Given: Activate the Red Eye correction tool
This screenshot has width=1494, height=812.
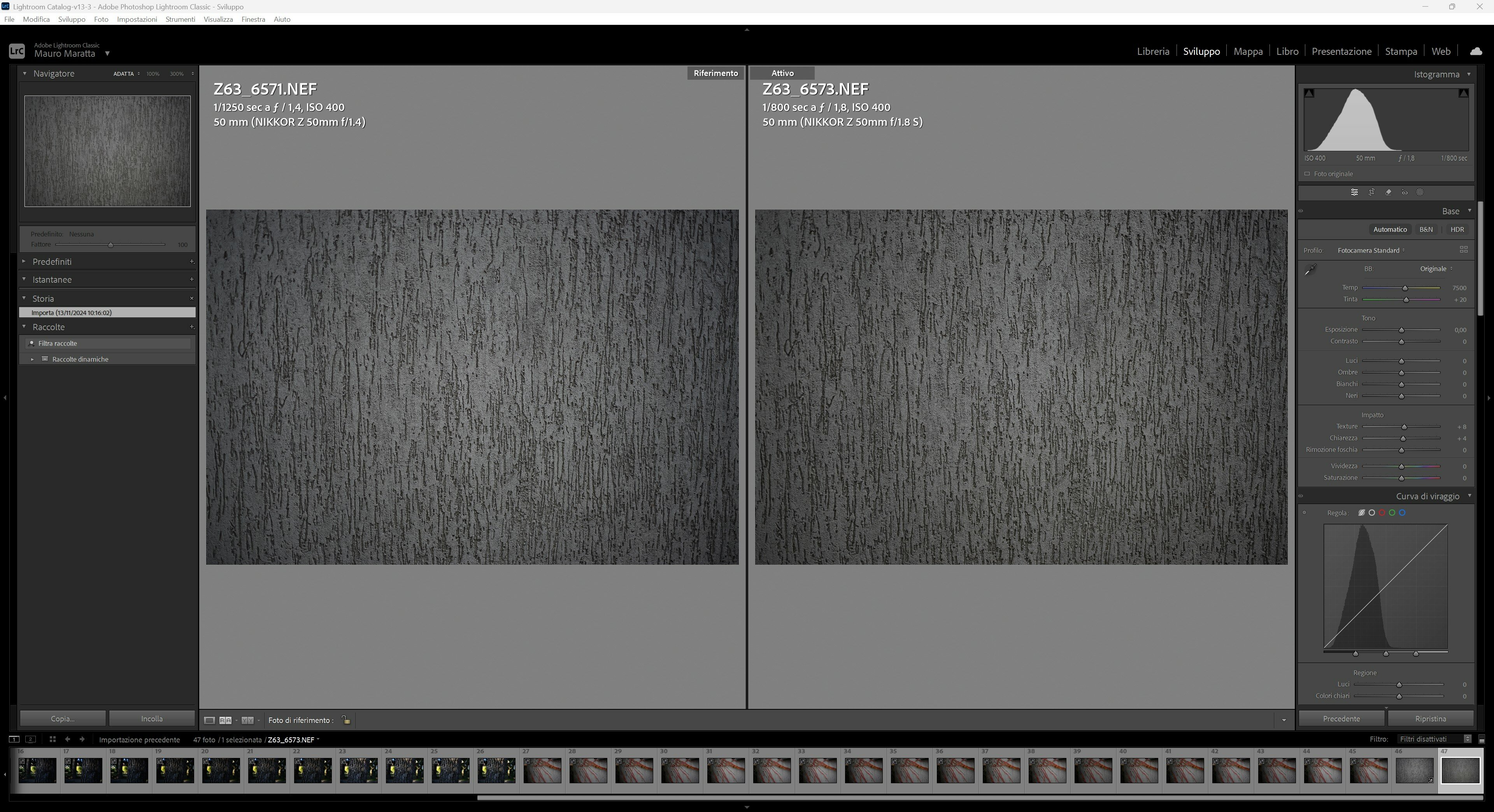Looking at the screenshot, I should tap(1404, 192).
